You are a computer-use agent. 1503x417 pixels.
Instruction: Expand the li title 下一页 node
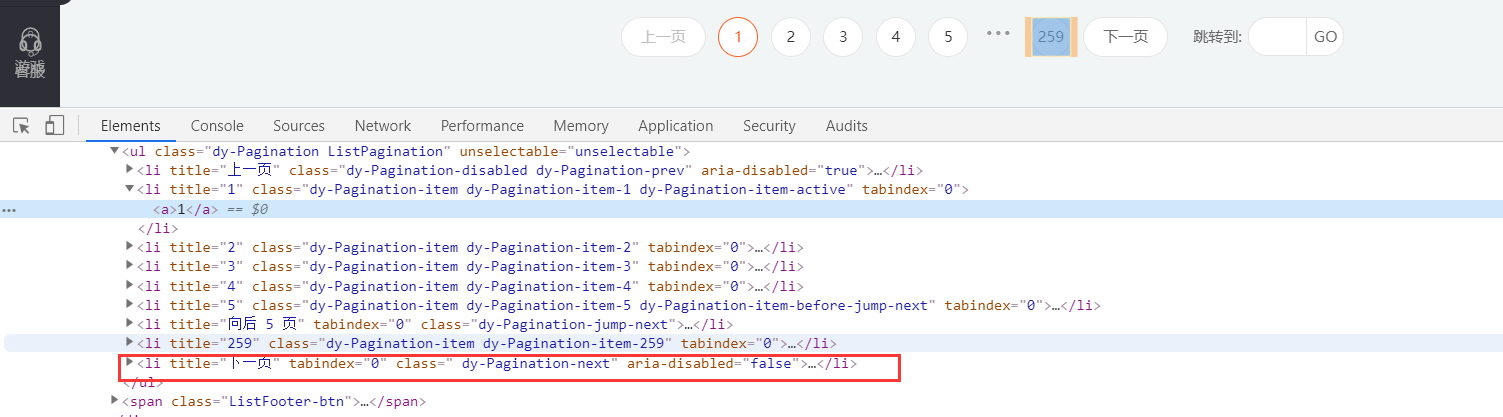click(x=130, y=363)
